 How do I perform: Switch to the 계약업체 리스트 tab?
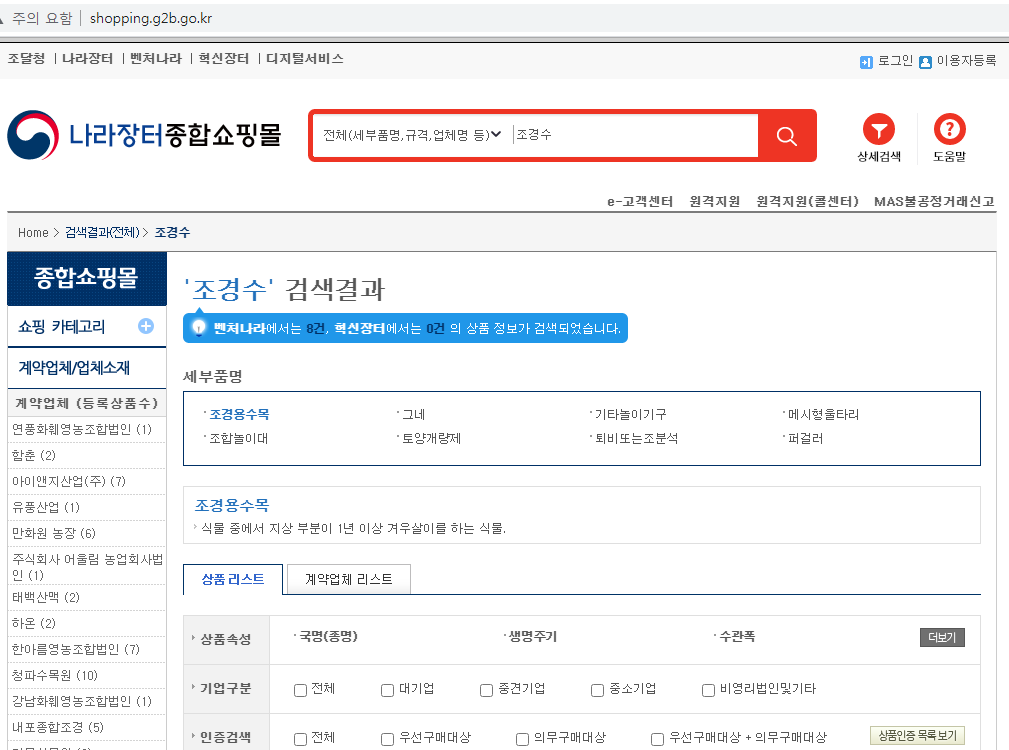pos(349,580)
